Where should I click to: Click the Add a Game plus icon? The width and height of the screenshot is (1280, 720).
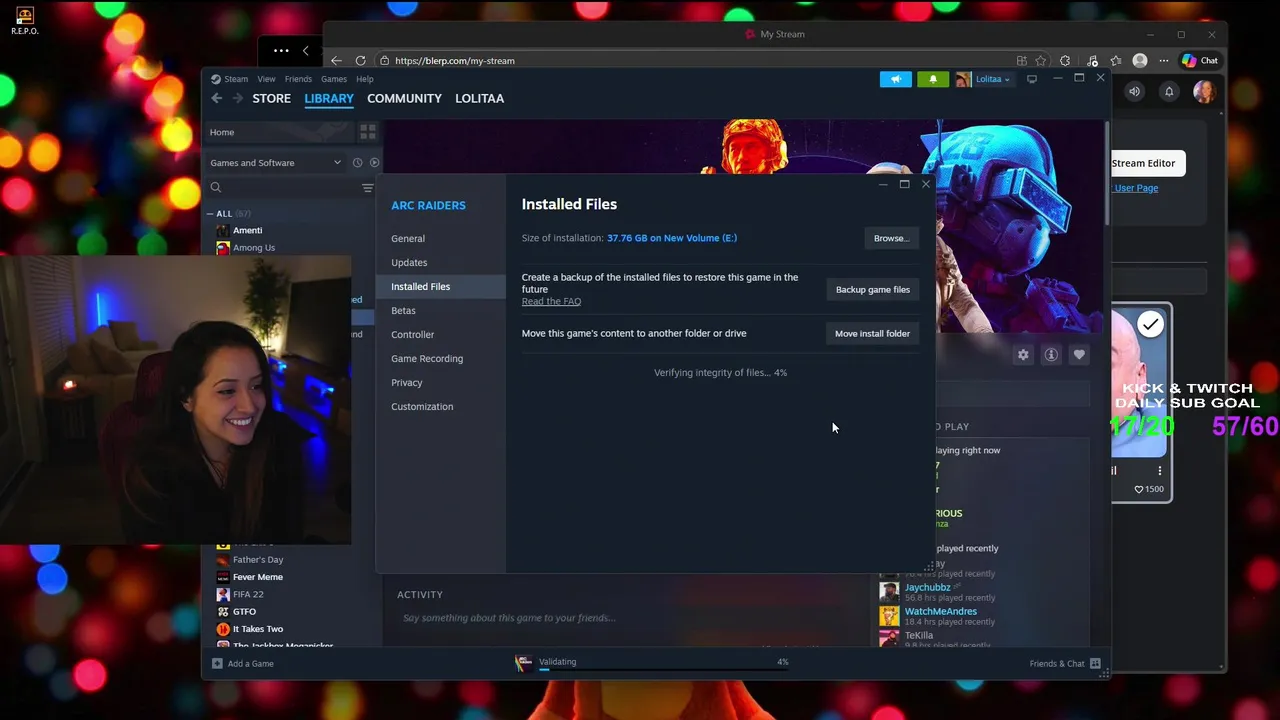(217, 664)
